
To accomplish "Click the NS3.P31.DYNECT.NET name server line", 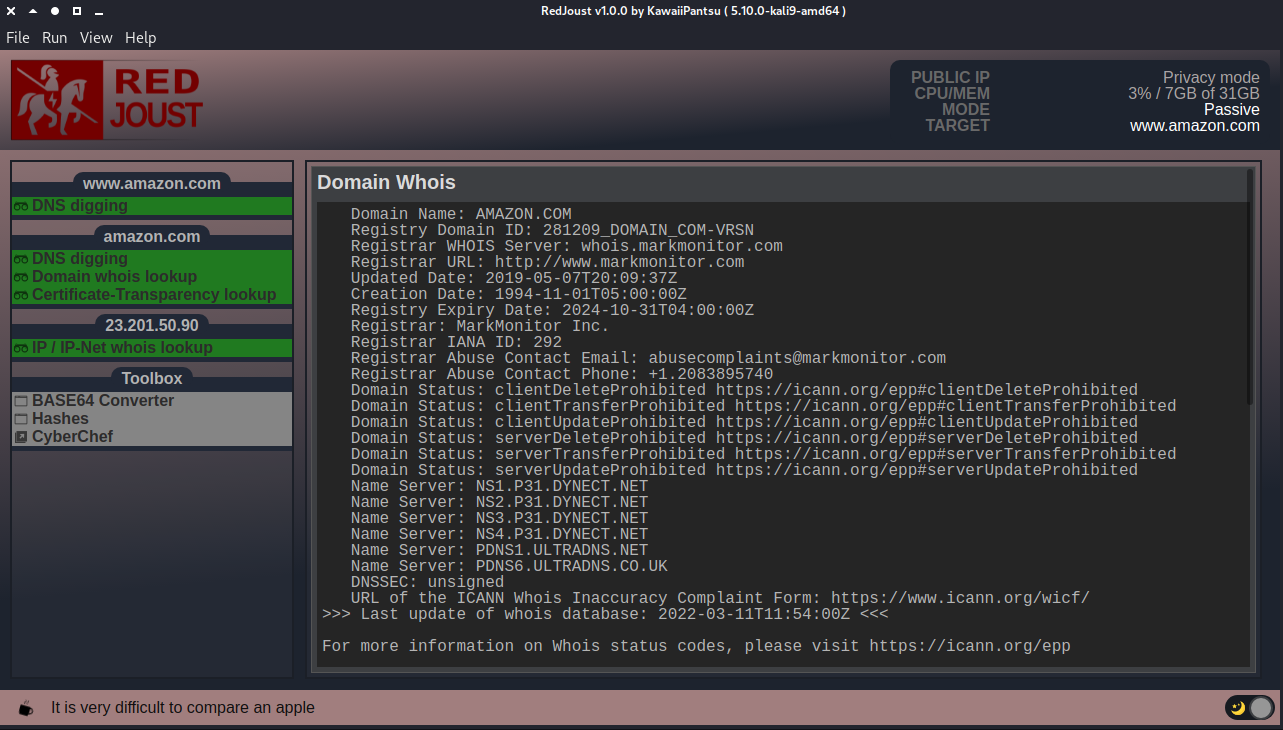I will coord(499,518).
